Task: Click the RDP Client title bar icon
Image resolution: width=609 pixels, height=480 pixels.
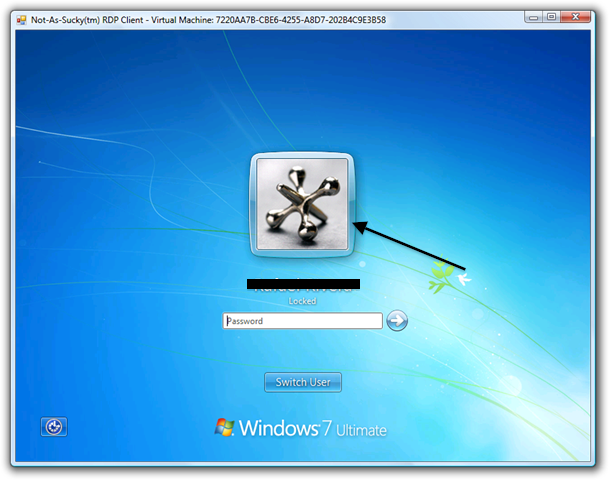Action: tap(21, 20)
